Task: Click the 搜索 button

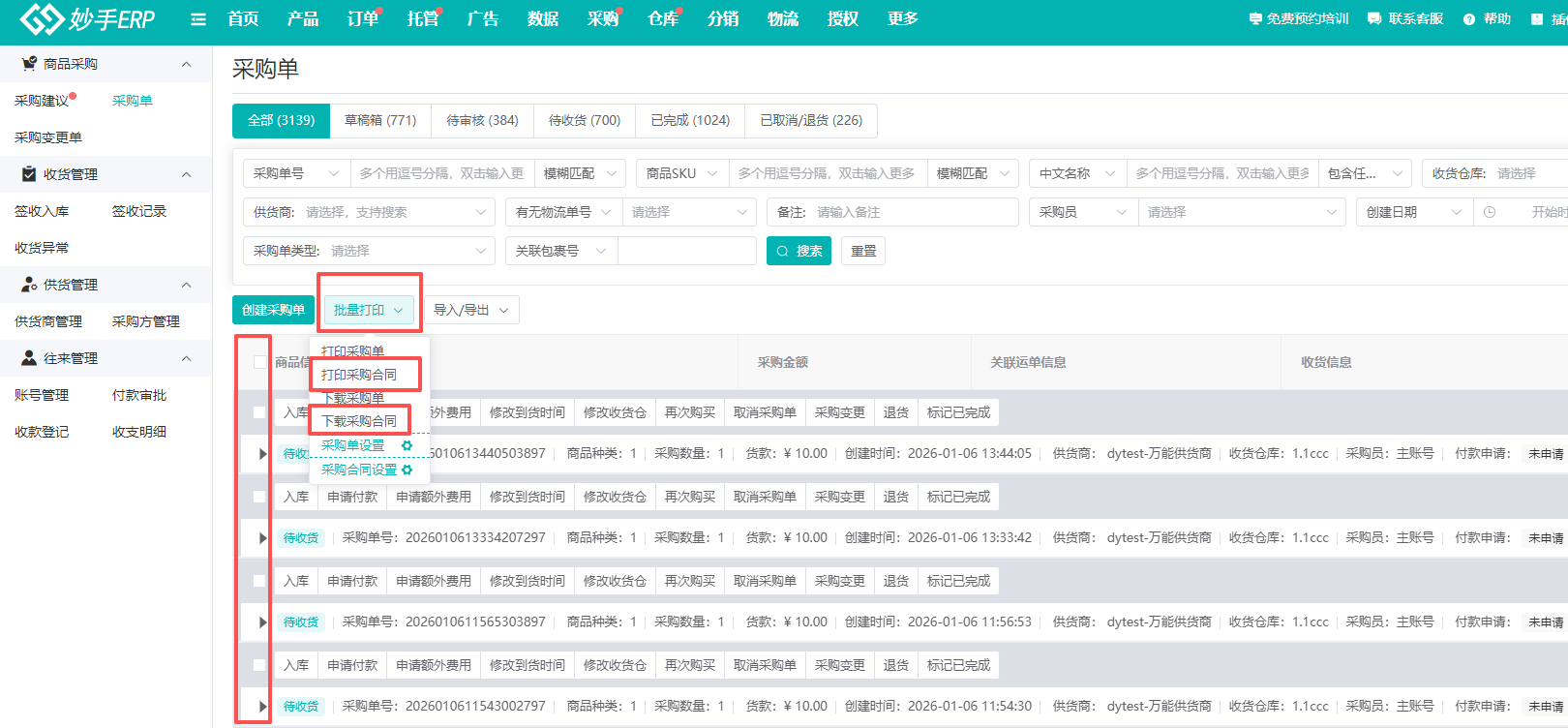Action: coord(799,251)
